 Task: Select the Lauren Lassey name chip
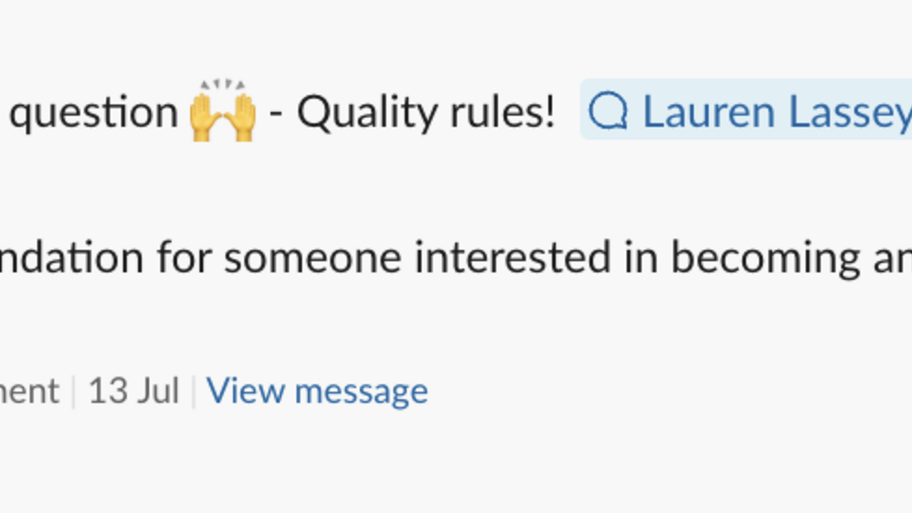coord(746,109)
